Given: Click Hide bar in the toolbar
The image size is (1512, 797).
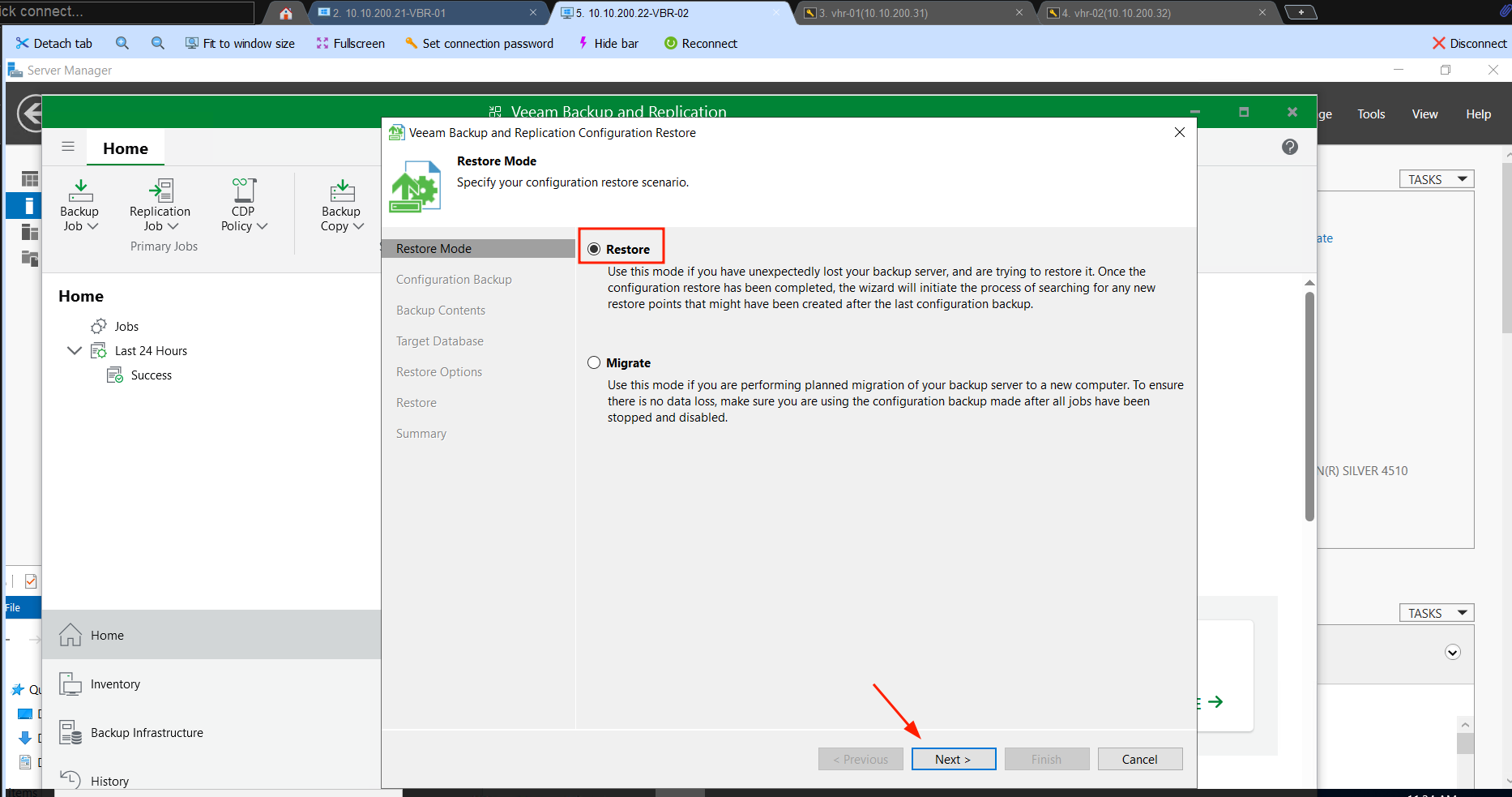Looking at the screenshot, I should coord(609,43).
